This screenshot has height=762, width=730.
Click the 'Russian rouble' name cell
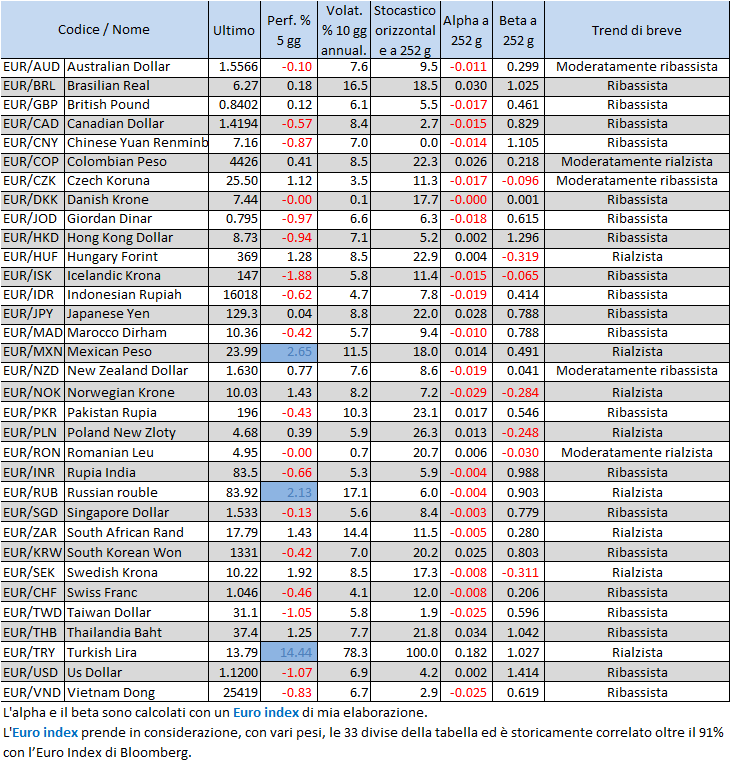pos(137,492)
